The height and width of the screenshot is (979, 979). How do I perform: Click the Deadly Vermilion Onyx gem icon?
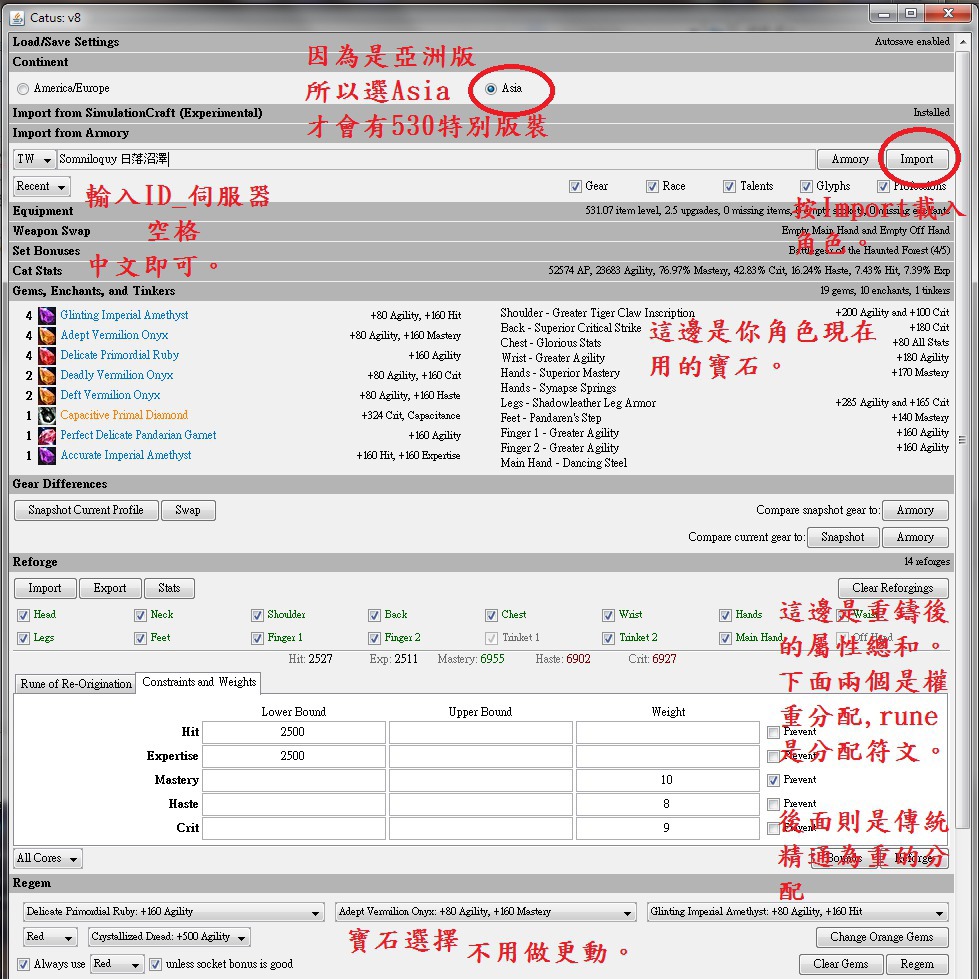[47, 376]
